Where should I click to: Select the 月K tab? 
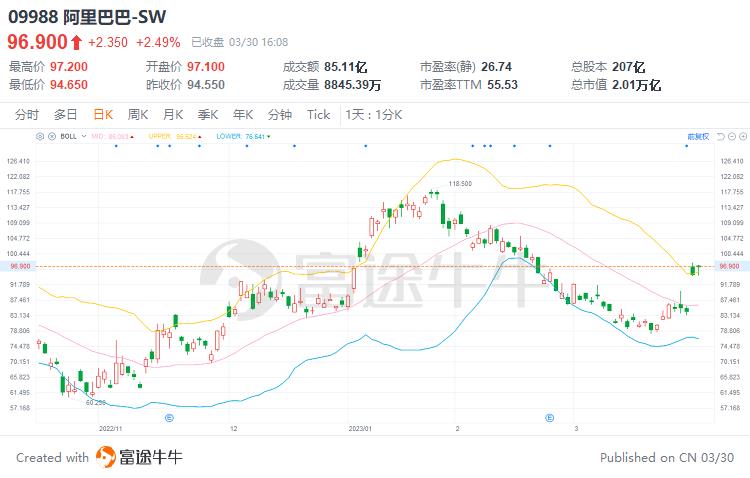[x=173, y=115]
